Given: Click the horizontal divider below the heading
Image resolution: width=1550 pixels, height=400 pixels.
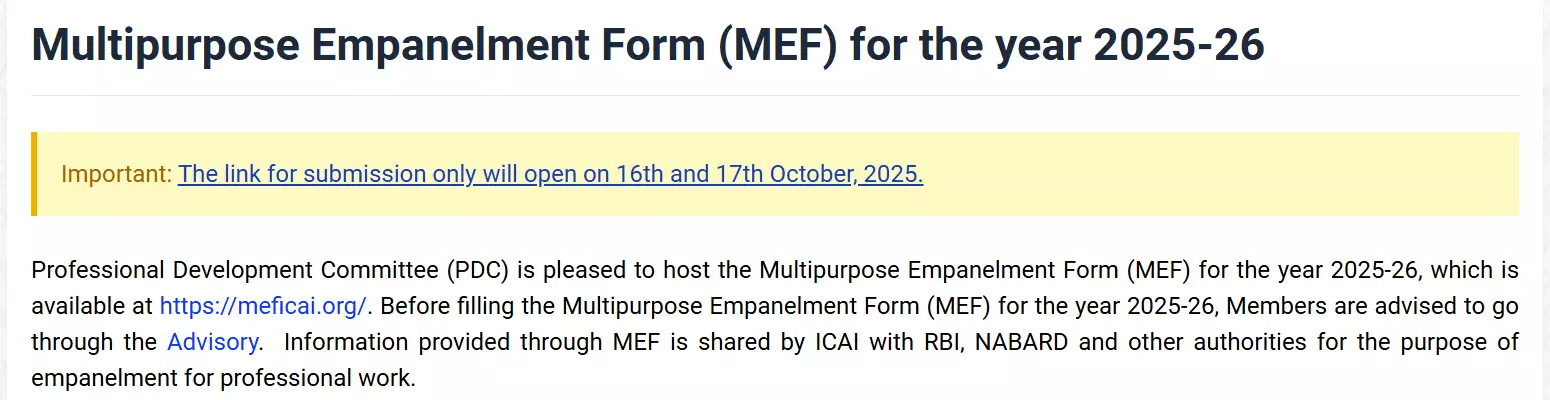Looking at the screenshot, I should point(775,96).
